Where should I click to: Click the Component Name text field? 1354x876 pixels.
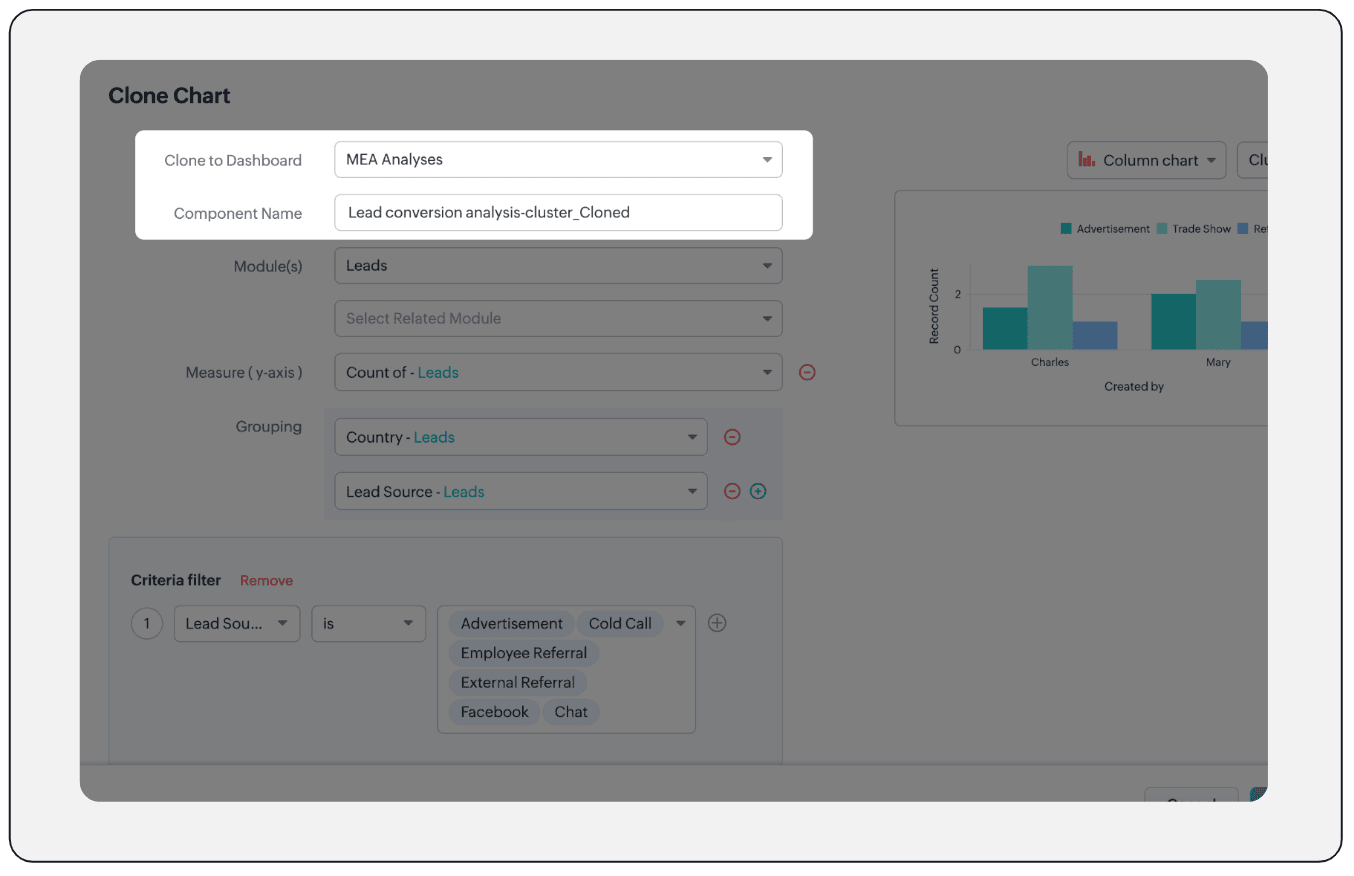tap(558, 213)
